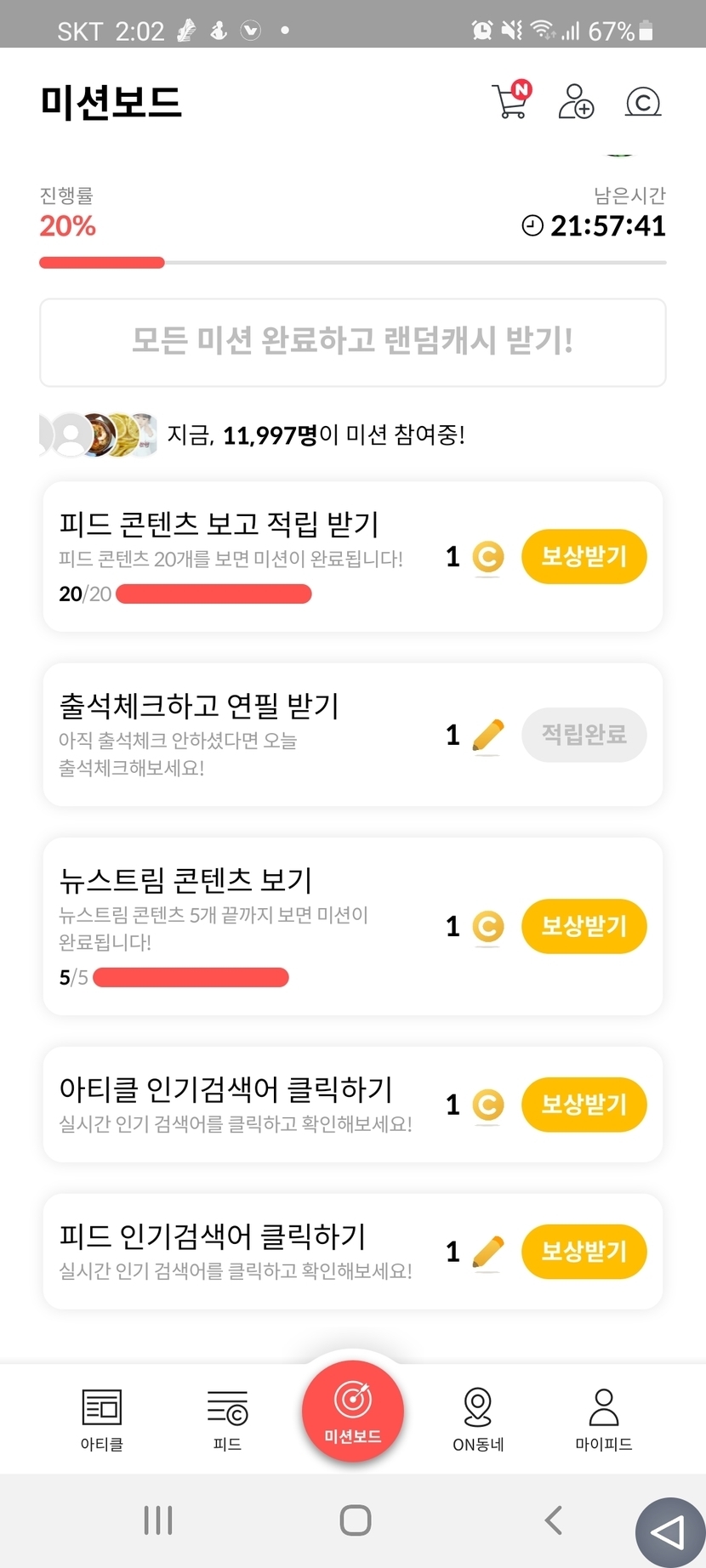
Task: Claim reward for 피드 콘텐츠 보고 적립 받기
Action: [x=584, y=557]
